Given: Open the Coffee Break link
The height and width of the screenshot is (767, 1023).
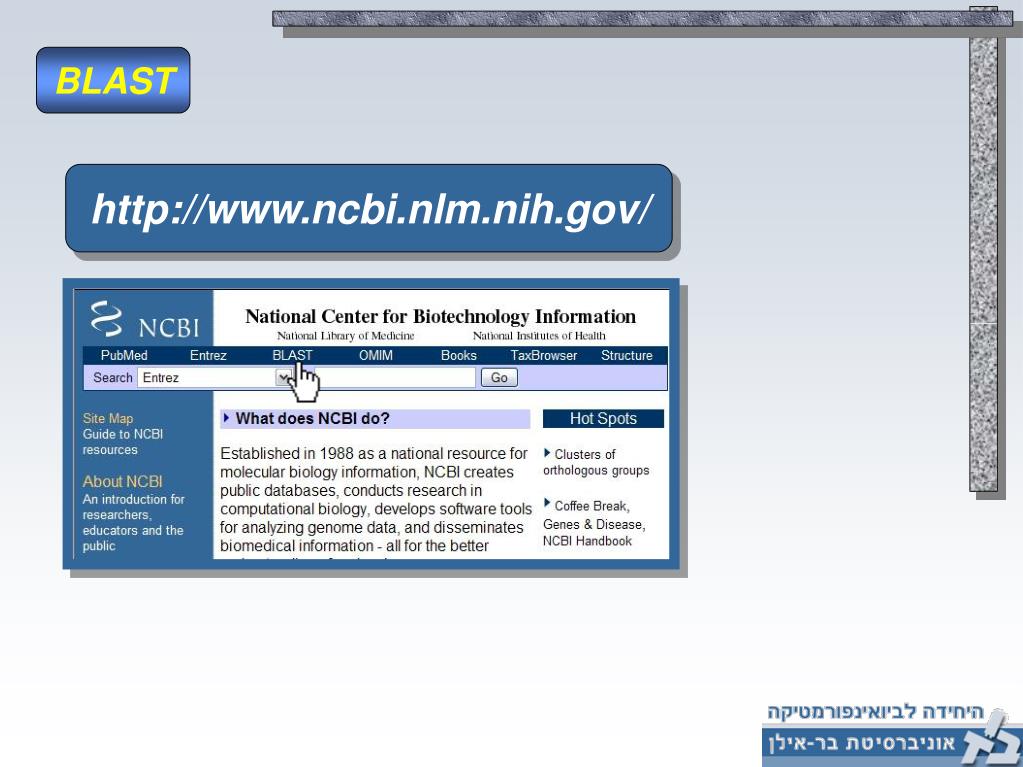Looking at the screenshot, I should point(591,506).
